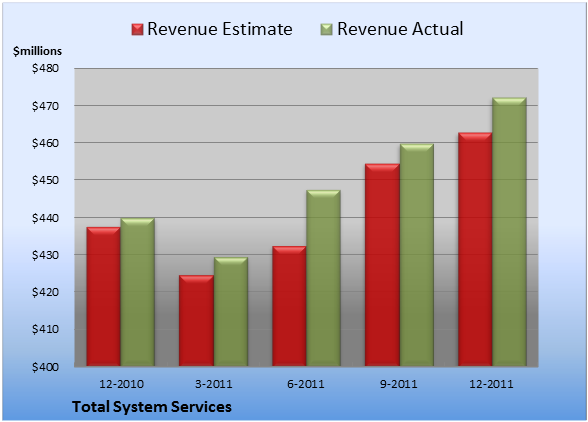This screenshot has height=422, width=588.
Task: Click the red Revenue Estimate legend swatch
Action: pos(138,30)
